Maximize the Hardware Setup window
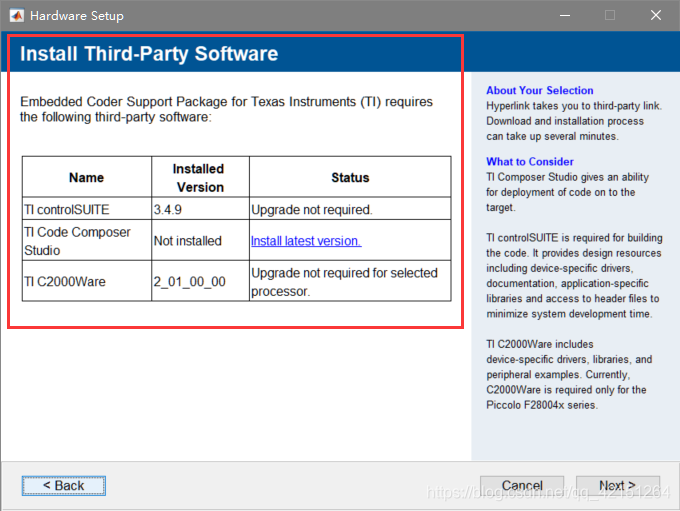This screenshot has width=680, height=511. tap(610, 16)
